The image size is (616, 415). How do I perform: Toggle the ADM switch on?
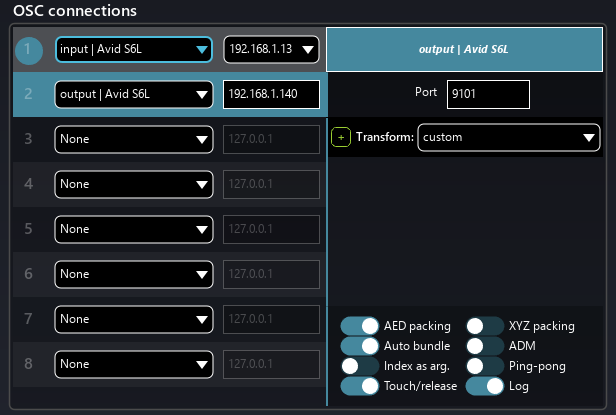pyautogui.click(x=485, y=346)
